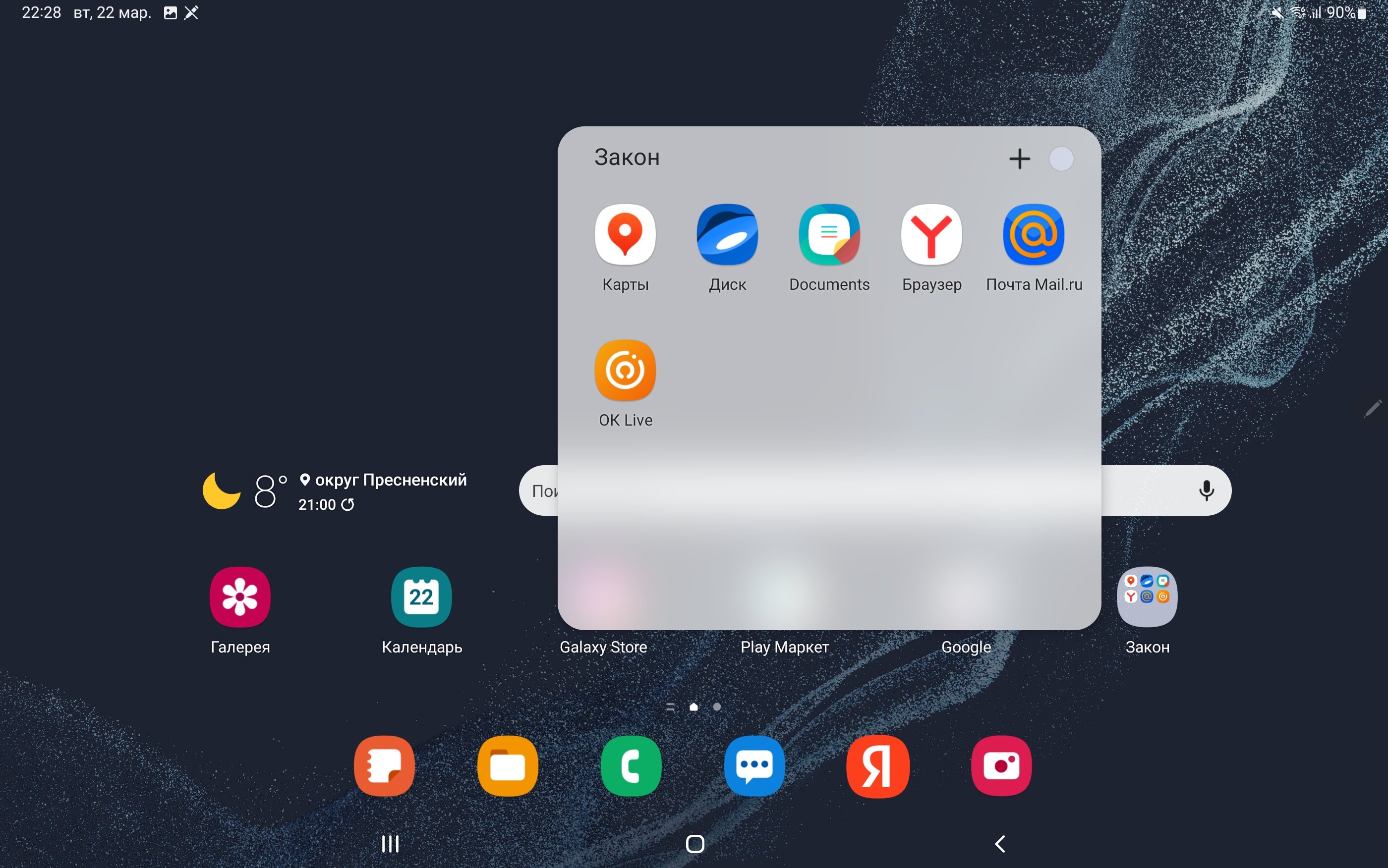
Task: Tap the back navigation button
Action: tap(1000, 844)
